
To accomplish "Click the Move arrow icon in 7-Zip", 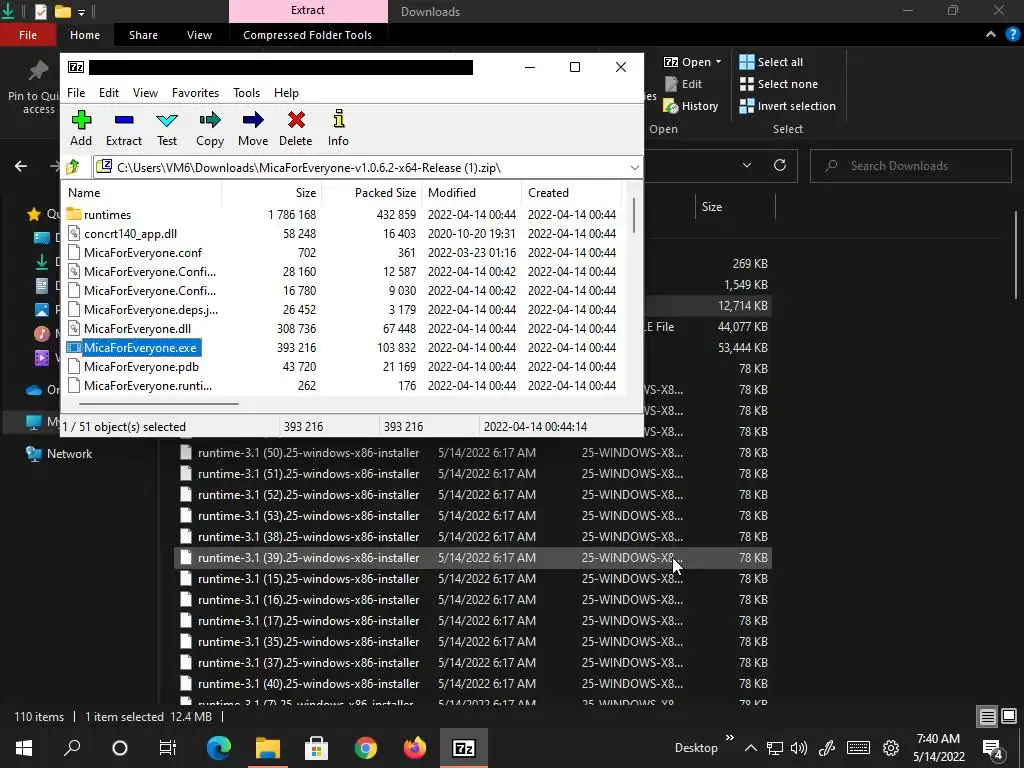I will coord(253,120).
